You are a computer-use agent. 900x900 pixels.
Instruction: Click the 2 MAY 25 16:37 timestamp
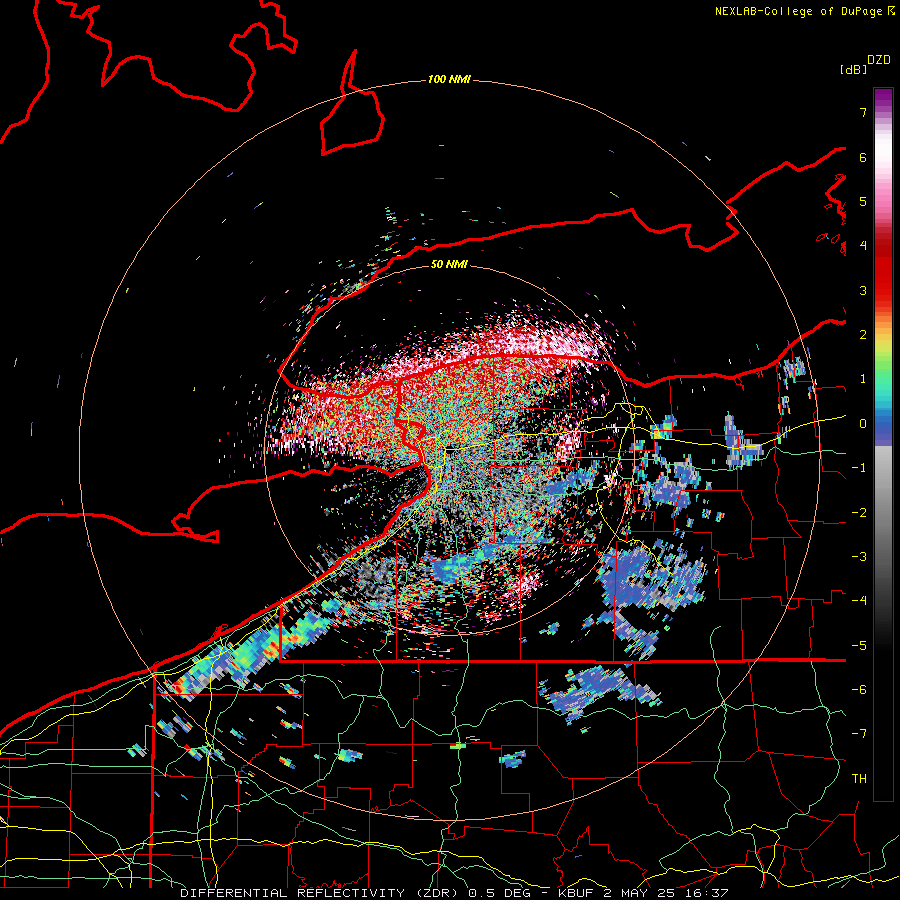point(666,893)
